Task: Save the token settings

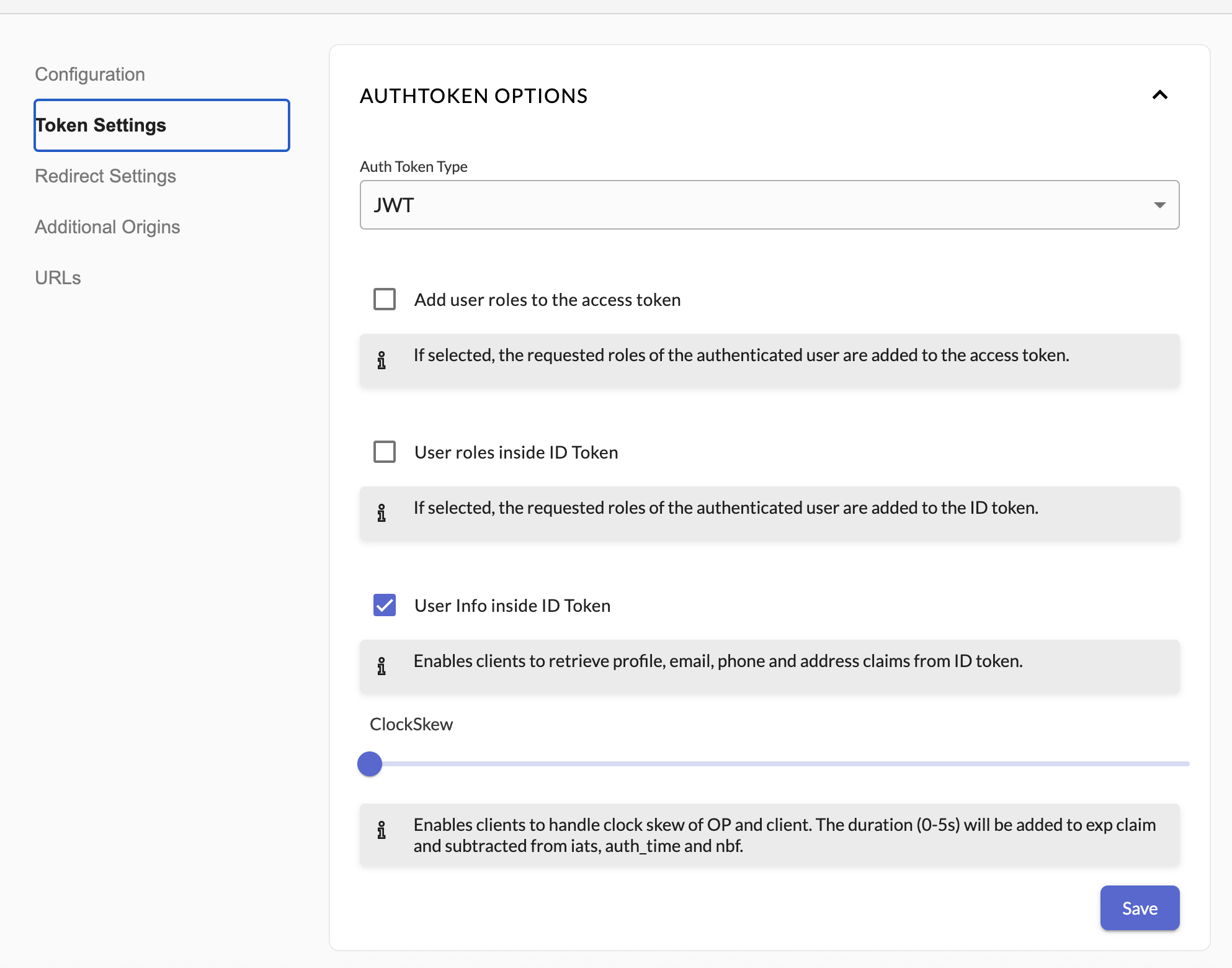Action: click(x=1140, y=908)
